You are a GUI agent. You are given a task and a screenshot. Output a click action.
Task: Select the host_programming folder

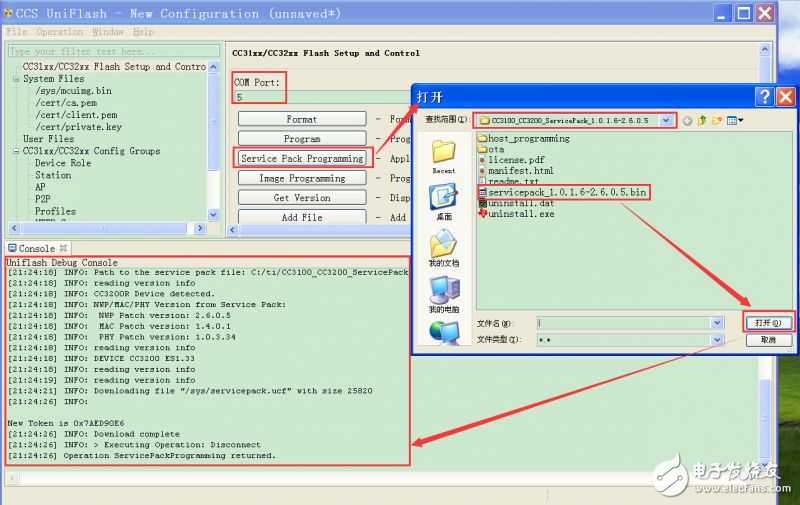(x=524, y=138)
